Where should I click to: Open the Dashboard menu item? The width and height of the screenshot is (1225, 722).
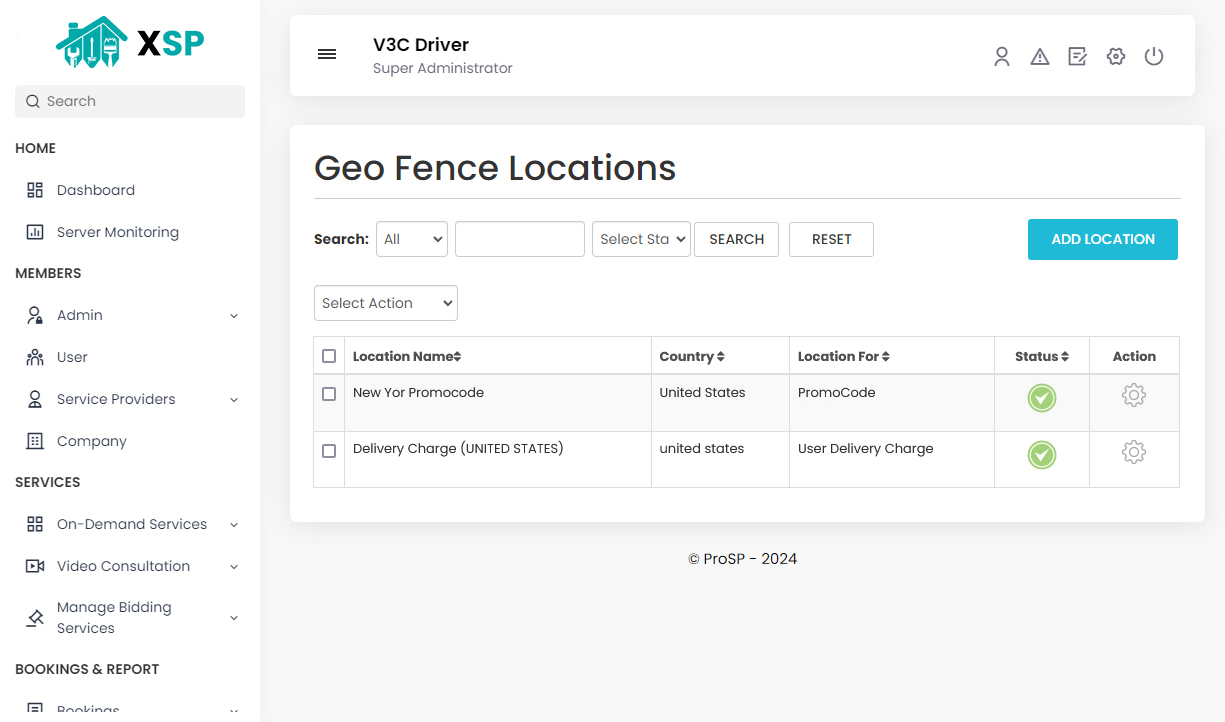(95, 189)
